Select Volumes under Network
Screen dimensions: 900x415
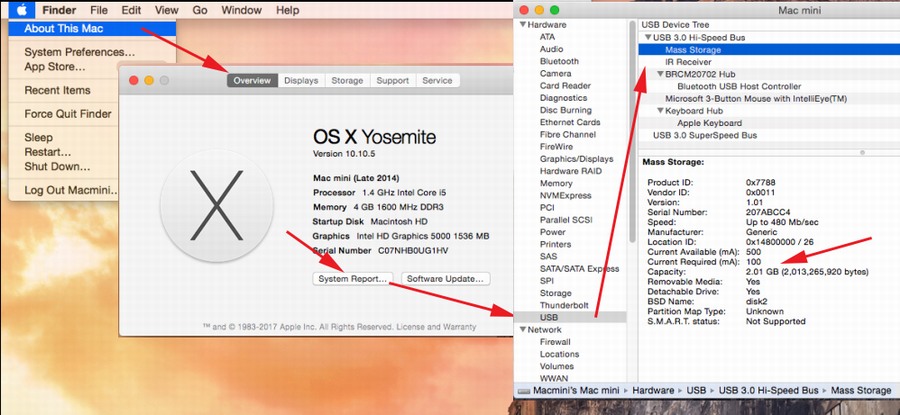(557, 366)
